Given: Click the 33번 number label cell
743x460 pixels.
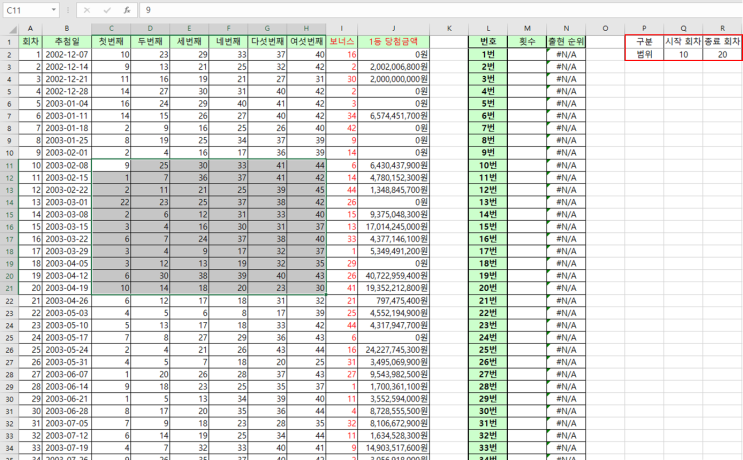Looking at the screenshot, I should (x=488, y=448).
